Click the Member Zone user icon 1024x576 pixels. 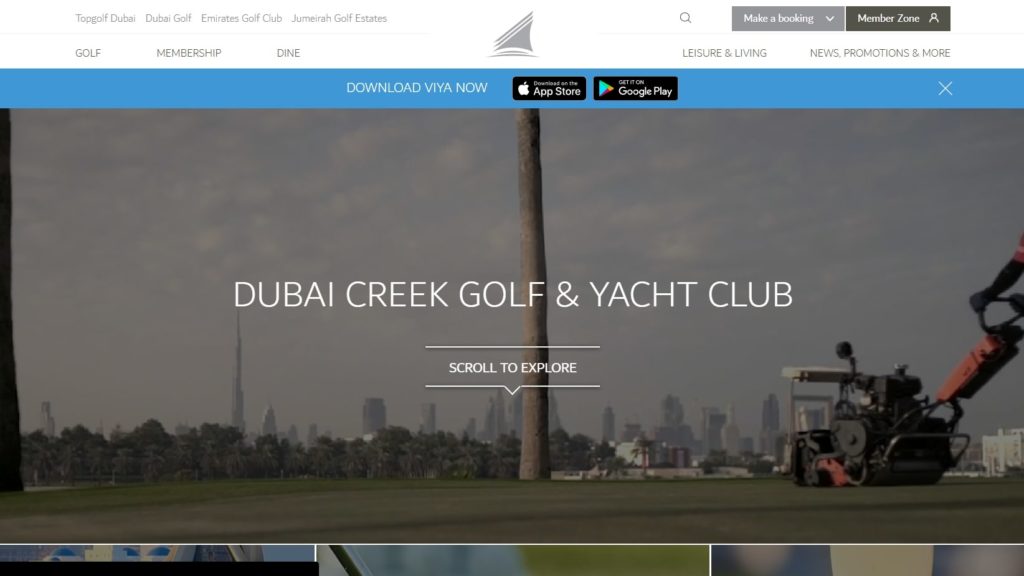coord(934,18)
